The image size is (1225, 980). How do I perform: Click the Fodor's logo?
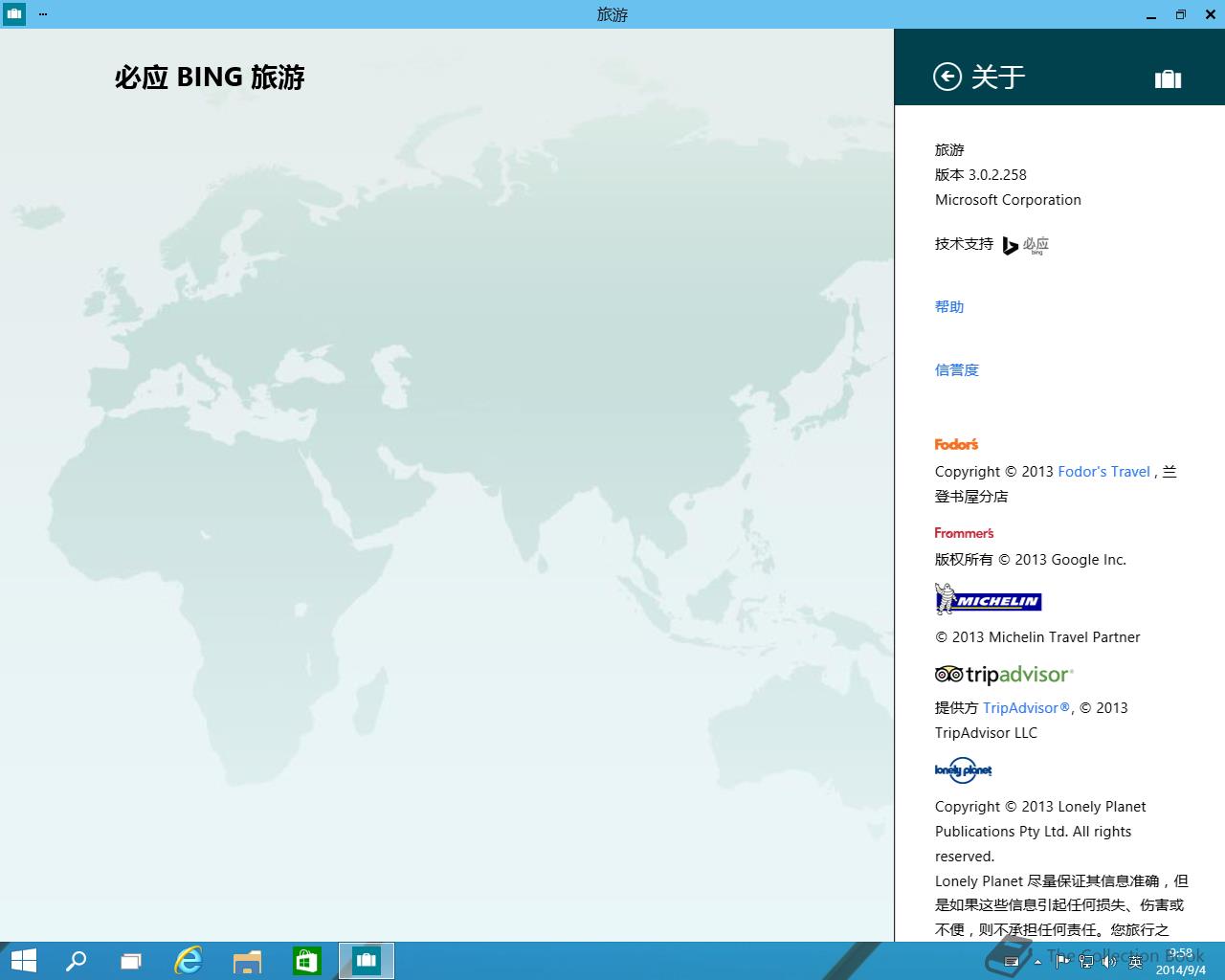pyautogui.click(x=956, y=444)
